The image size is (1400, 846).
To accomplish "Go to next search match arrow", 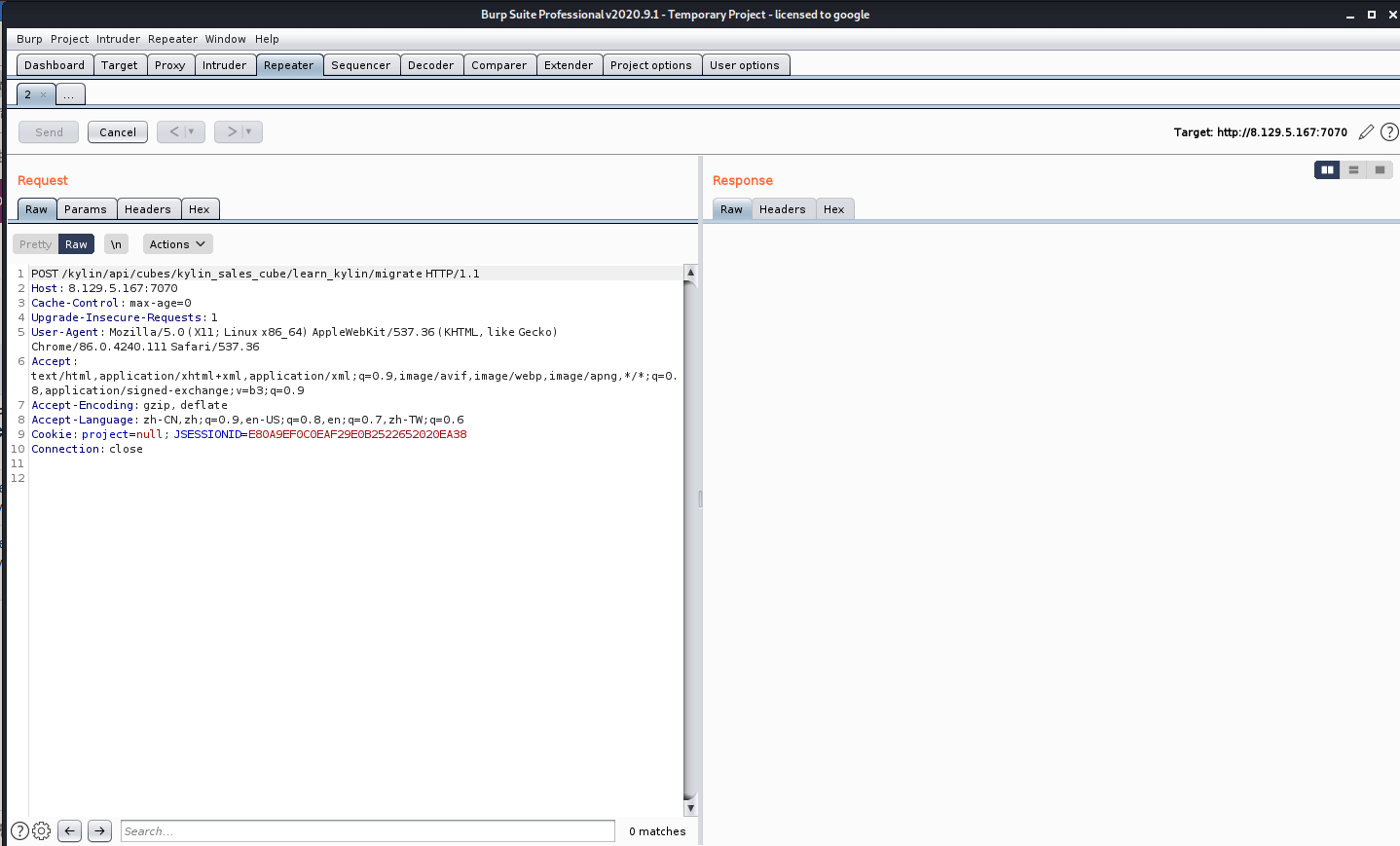I will tap(99, 830).
